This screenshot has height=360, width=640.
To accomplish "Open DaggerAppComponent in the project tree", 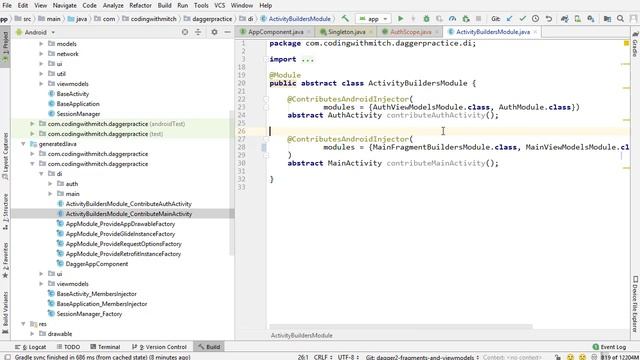I will [97, 264].
